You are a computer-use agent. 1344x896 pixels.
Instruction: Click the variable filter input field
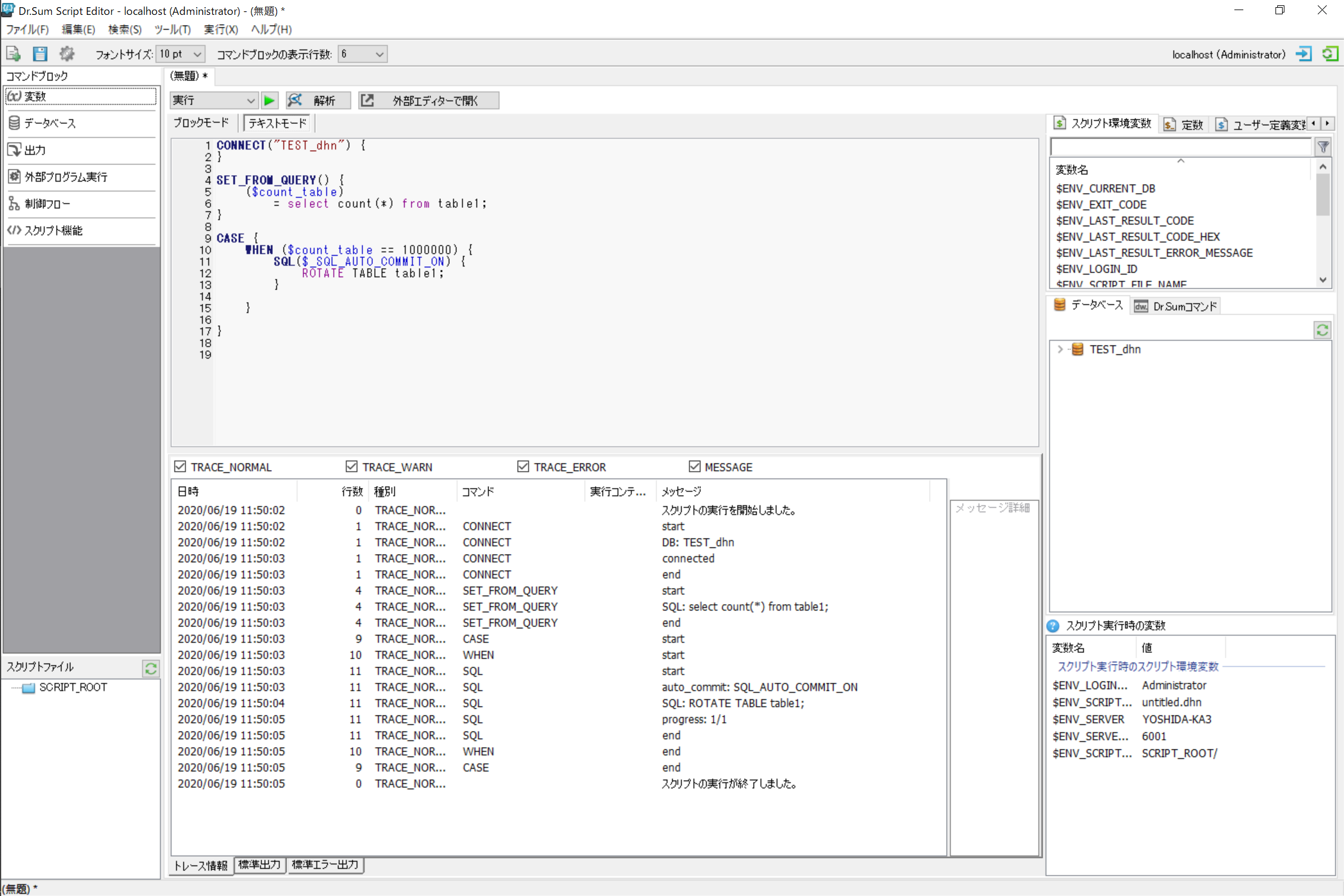1180,147
